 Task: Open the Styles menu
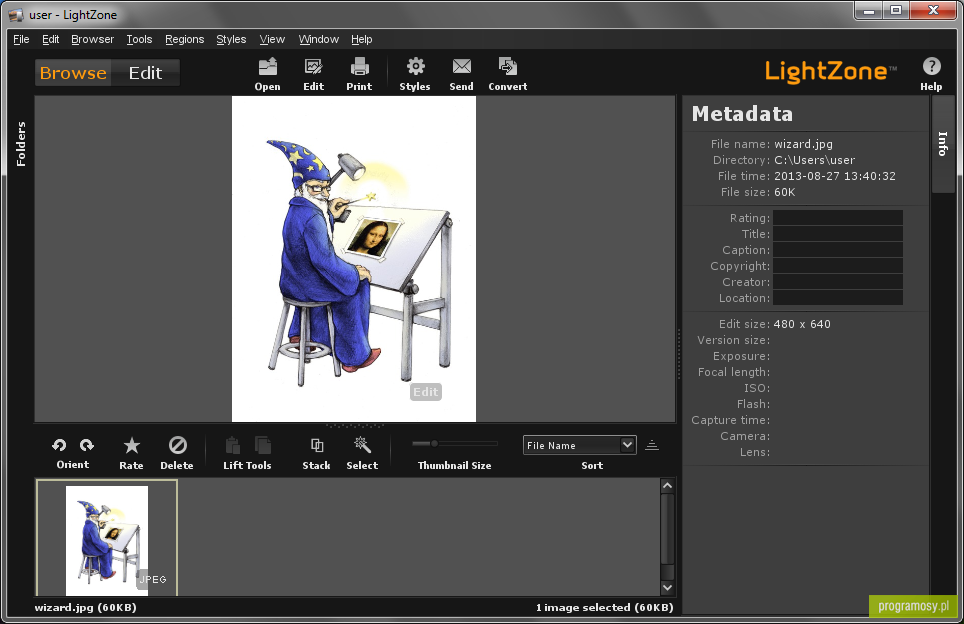point(231,39)
